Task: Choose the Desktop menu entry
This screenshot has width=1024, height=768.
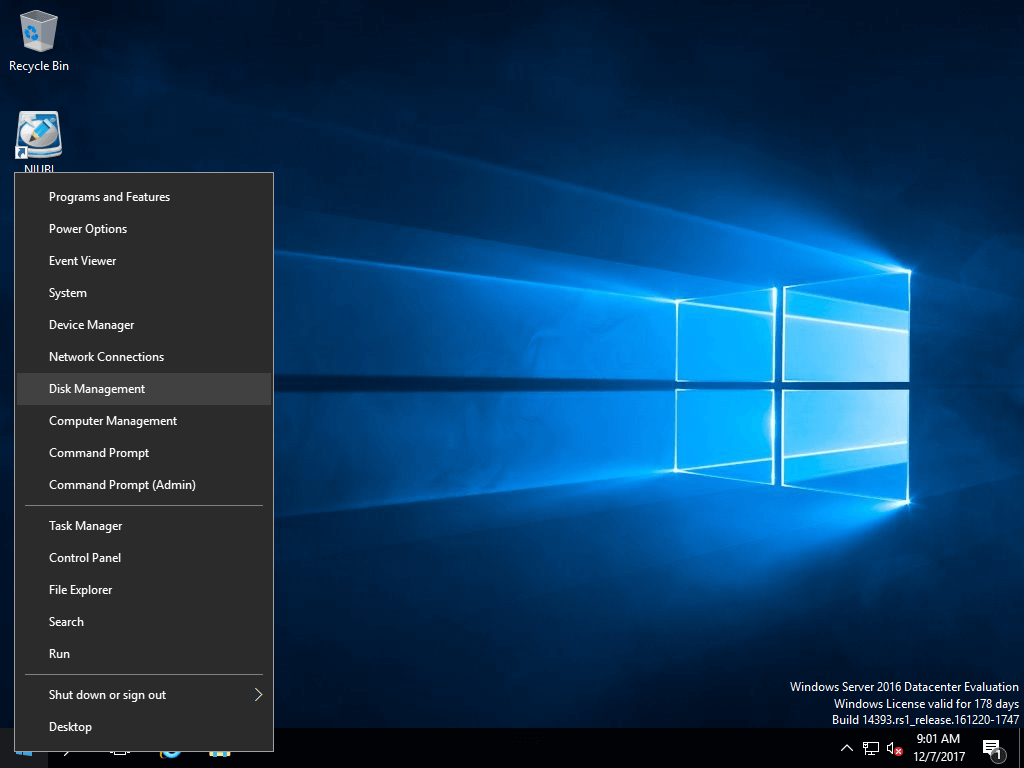Action: click(144, 727)
